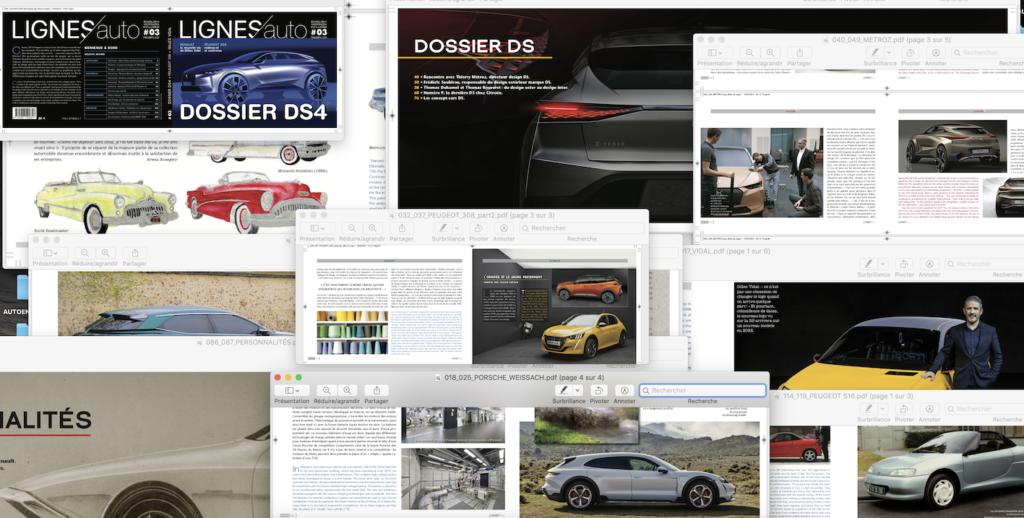Toggle Surbrillance highlighter in Peugeot 308 window

(443, 228)
